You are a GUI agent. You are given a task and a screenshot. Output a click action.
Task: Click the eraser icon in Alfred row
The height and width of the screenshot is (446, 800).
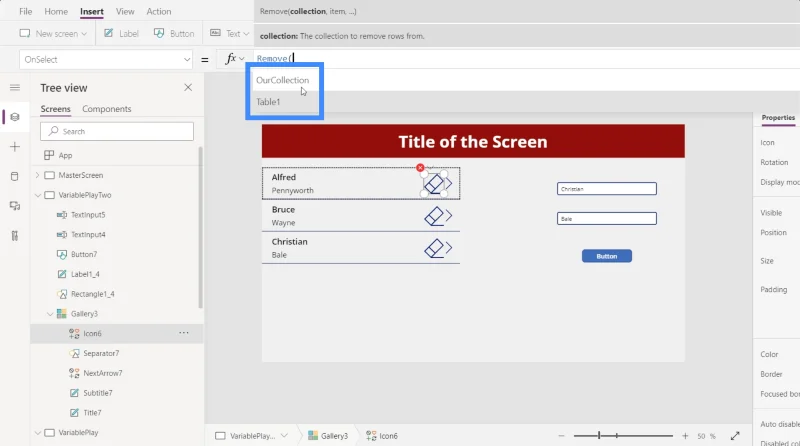[434, 184]
